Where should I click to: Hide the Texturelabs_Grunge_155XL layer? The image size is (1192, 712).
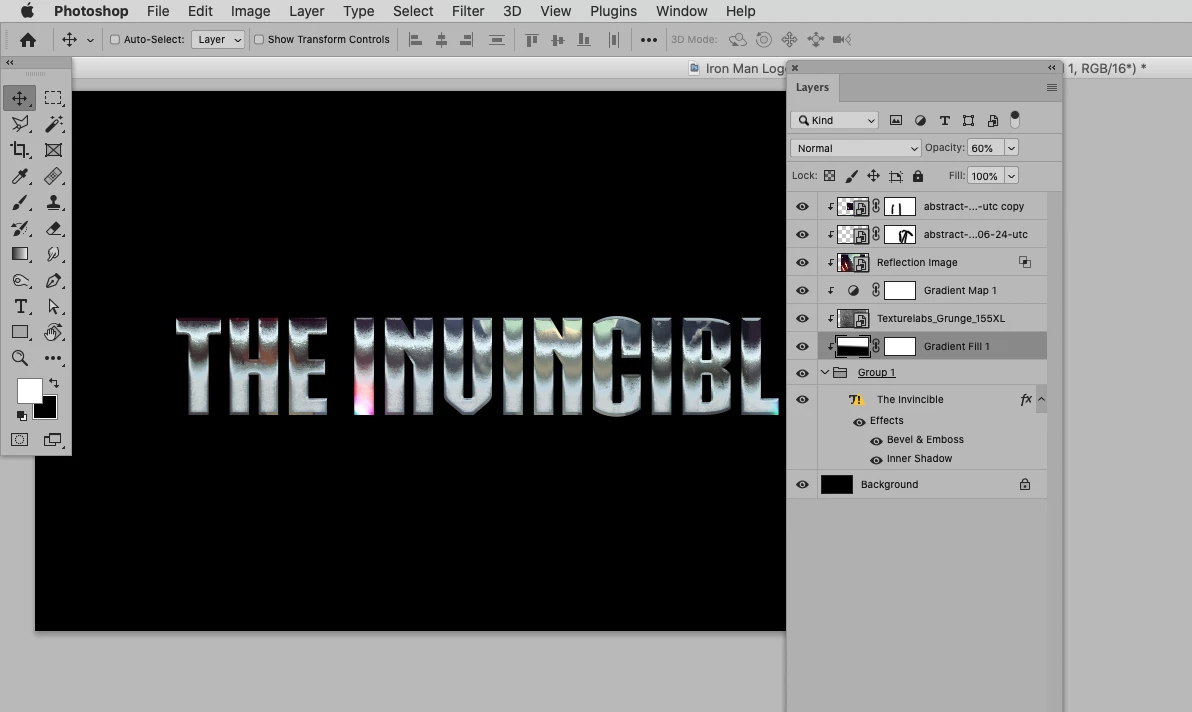802,319
